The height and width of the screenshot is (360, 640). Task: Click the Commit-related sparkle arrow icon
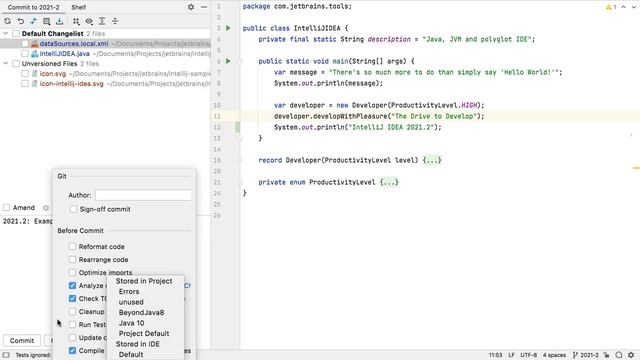click(33, 21)
